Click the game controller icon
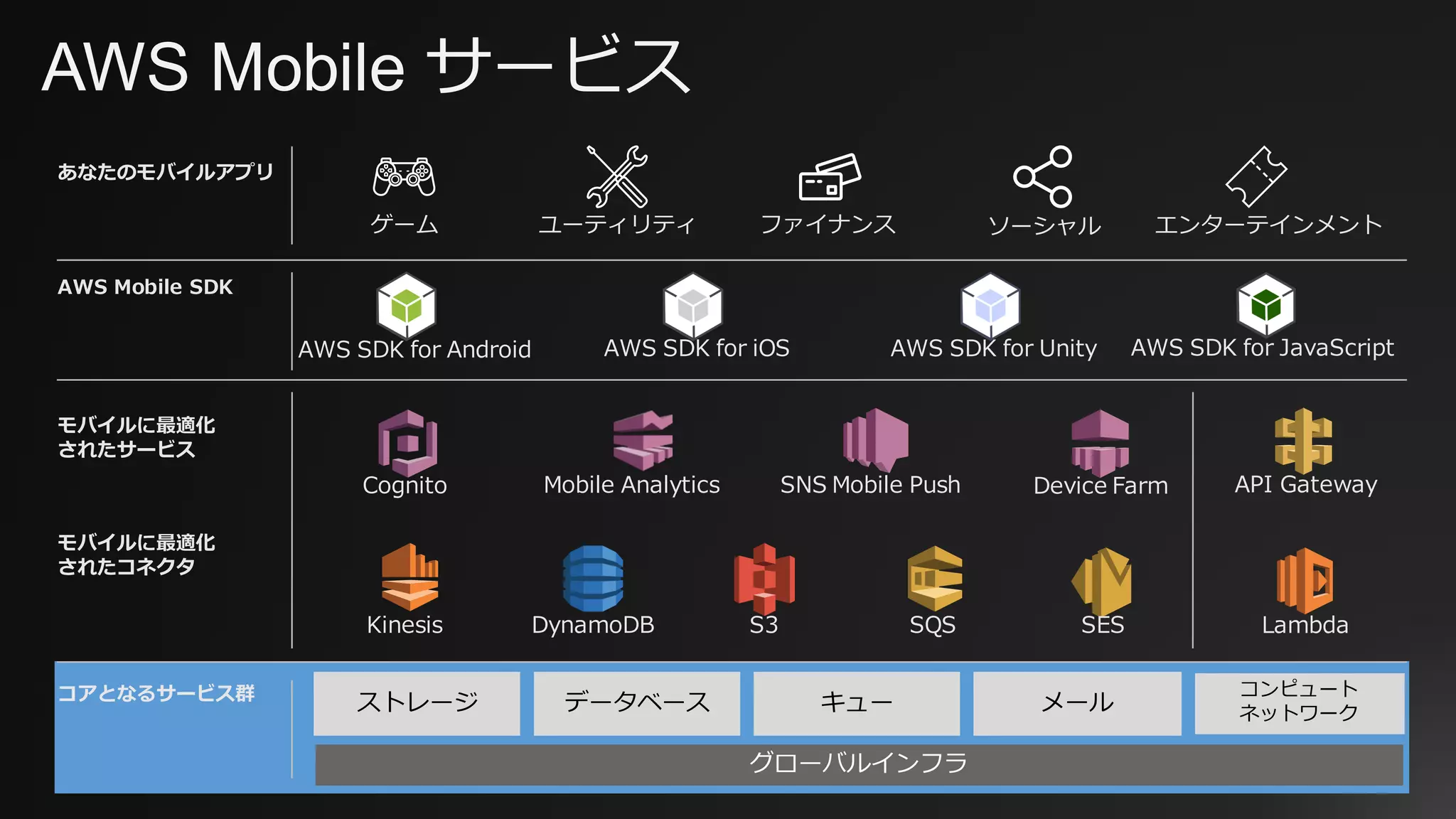The width and height of the screenshot is (1456, 819). (405, 177)
